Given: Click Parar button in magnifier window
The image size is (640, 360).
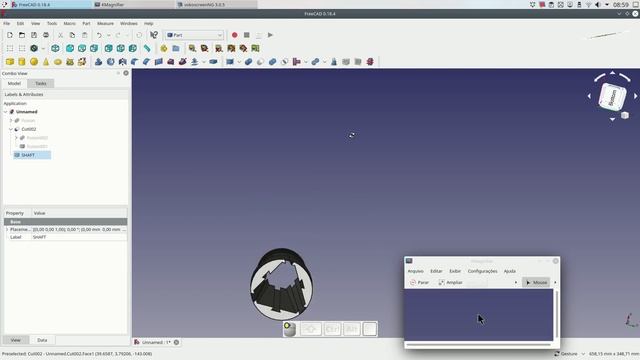Looking at the screenshot, I should pyautogui.click(x=419, y=282).
